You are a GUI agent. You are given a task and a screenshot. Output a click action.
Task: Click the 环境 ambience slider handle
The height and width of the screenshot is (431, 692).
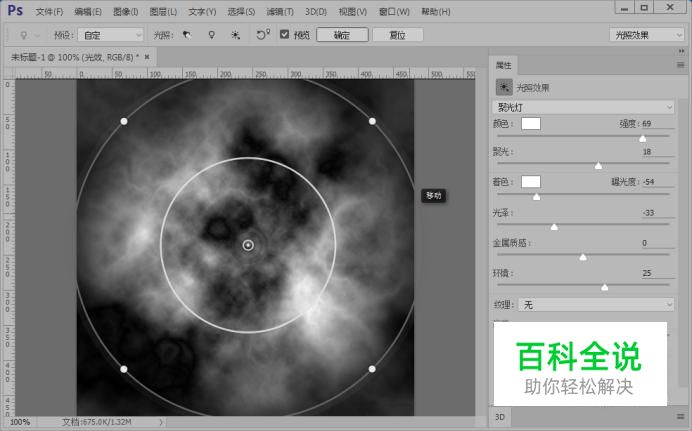[x=605, y=288]
